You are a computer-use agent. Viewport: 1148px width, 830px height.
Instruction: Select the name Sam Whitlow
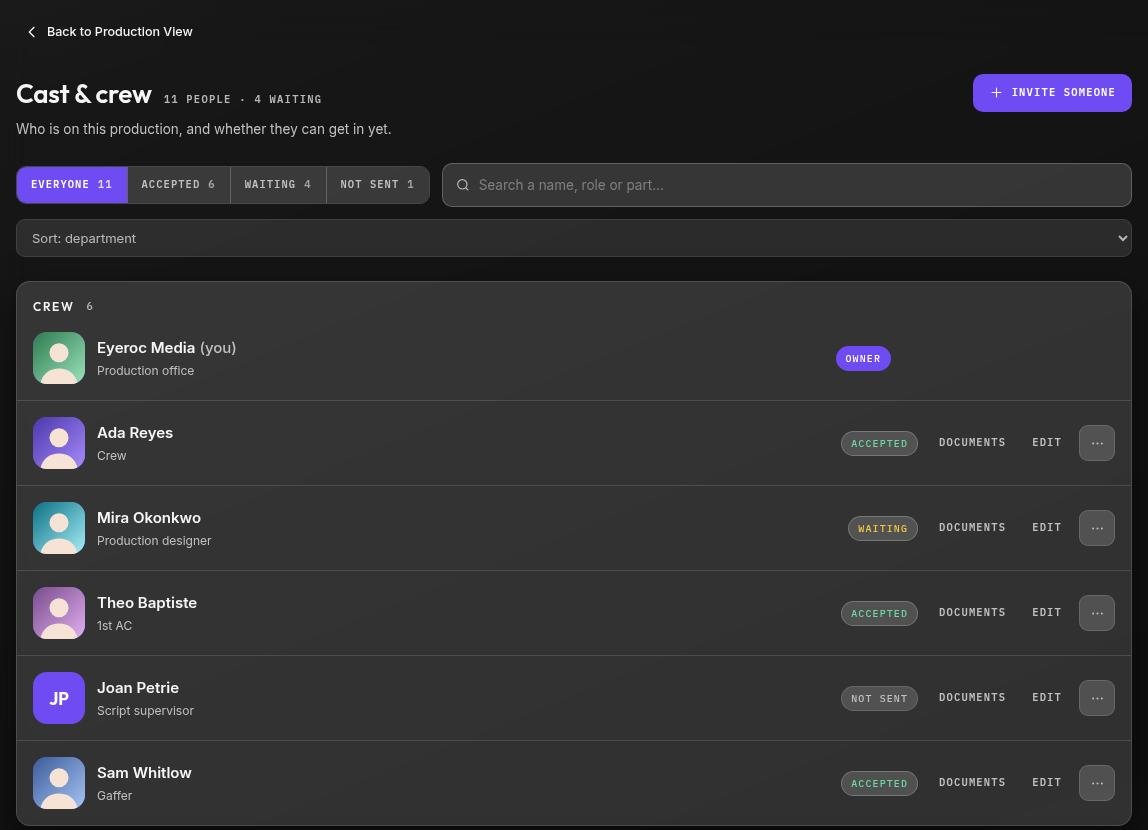pos(144,772)
